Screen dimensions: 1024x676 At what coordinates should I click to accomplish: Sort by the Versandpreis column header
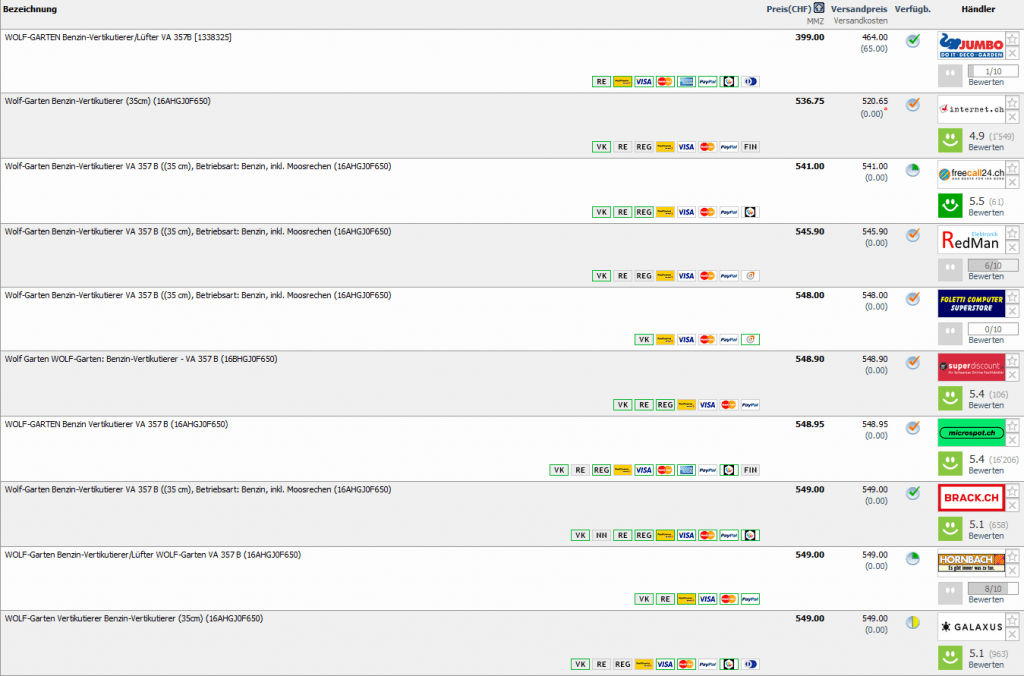coord(858,9)
